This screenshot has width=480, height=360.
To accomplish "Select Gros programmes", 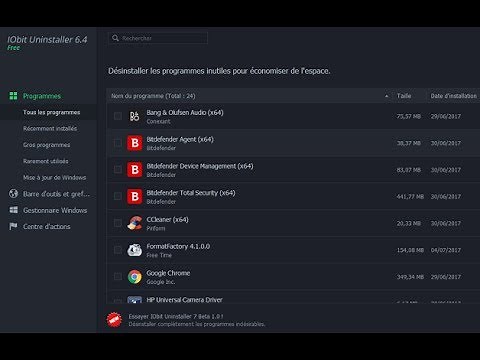I will click(x=47, y=145).
